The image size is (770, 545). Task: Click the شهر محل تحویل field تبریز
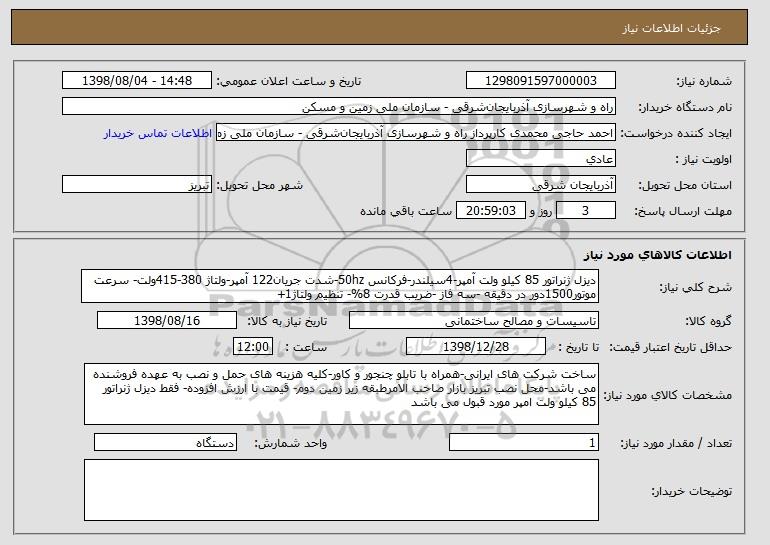click(137, 185)
